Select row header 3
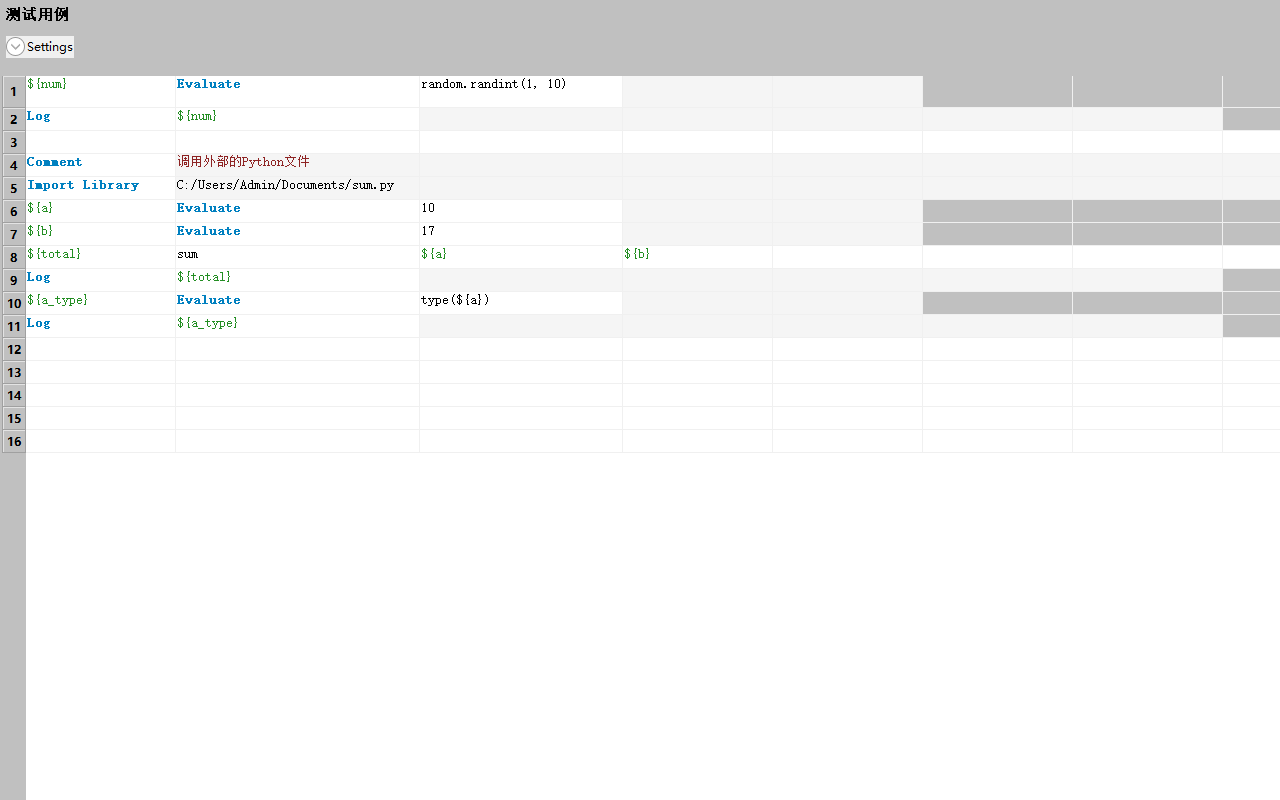The width and height of the screenshot is (1280, 800). 14,142
